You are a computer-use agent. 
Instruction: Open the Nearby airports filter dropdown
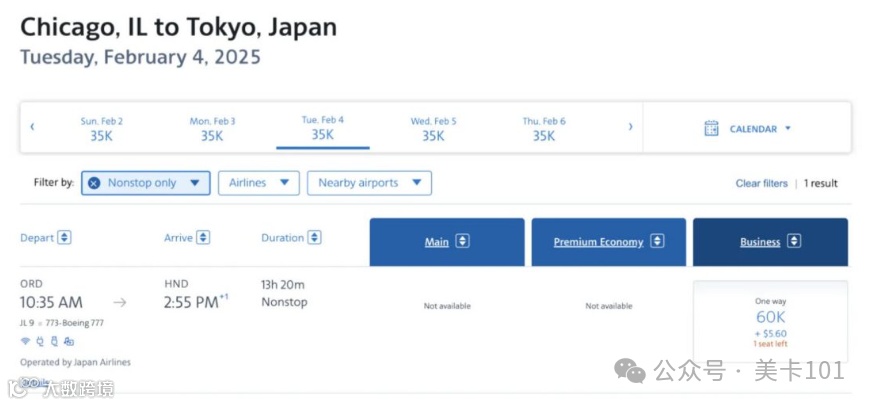tap(369, 183)
